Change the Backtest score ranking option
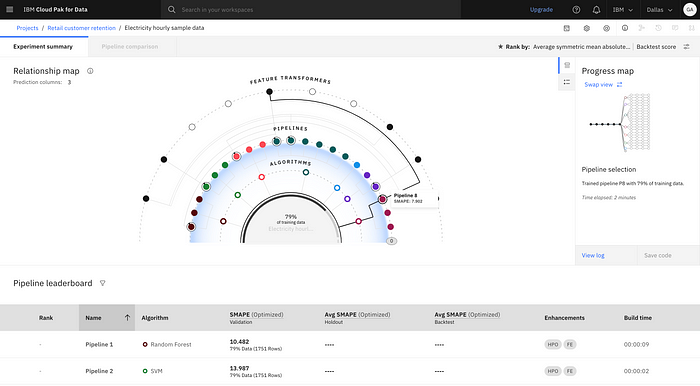 [x=656, y=47]
